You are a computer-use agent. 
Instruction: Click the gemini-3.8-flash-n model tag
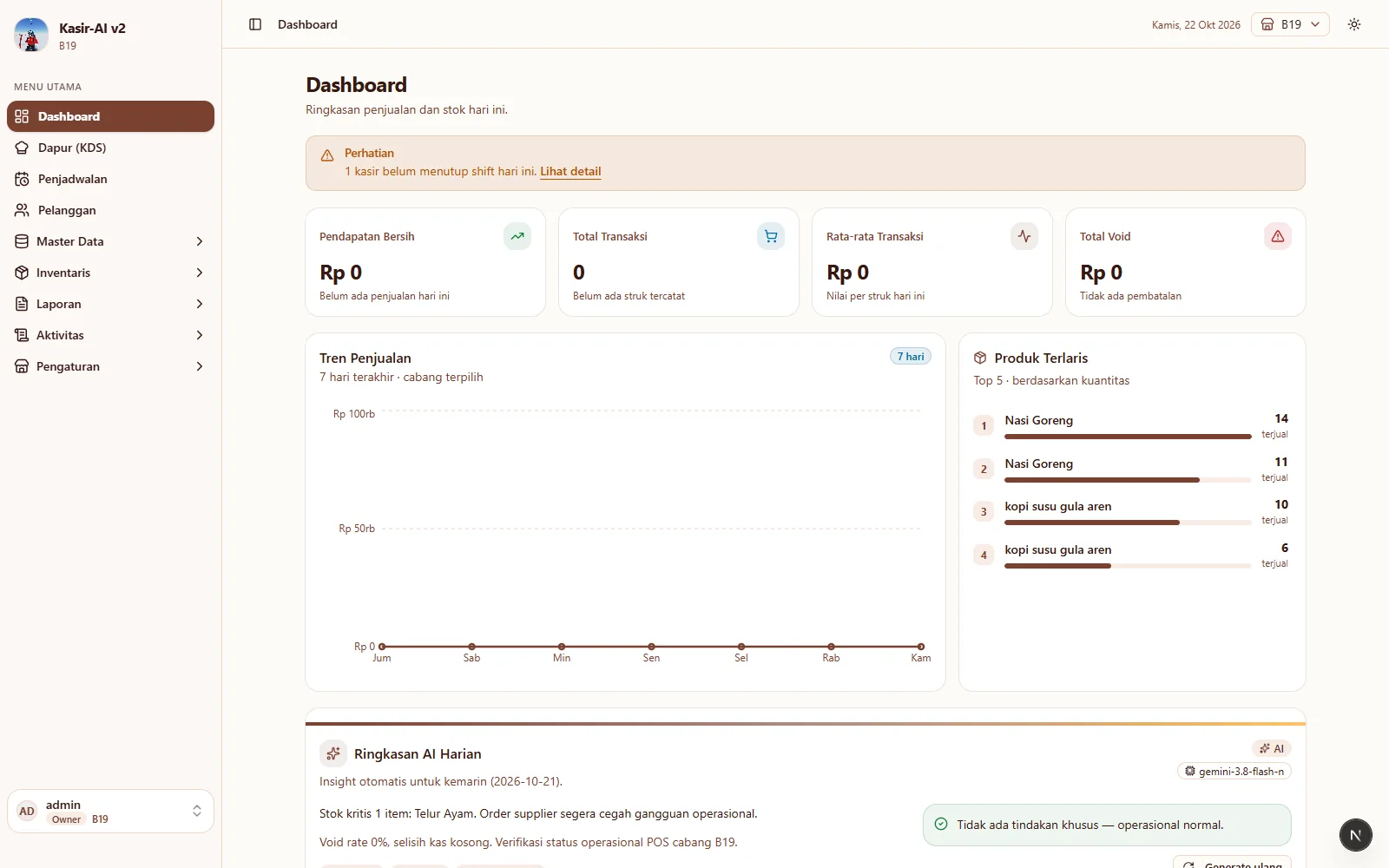point(1234,771)
